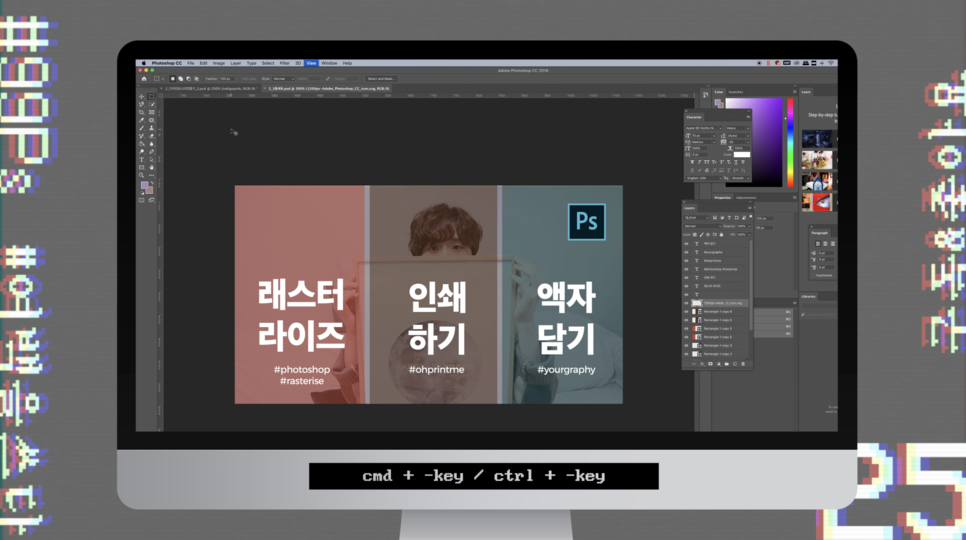Choose Subtract from selection mode icon
The image size is (966, 540).
[189, 79]
